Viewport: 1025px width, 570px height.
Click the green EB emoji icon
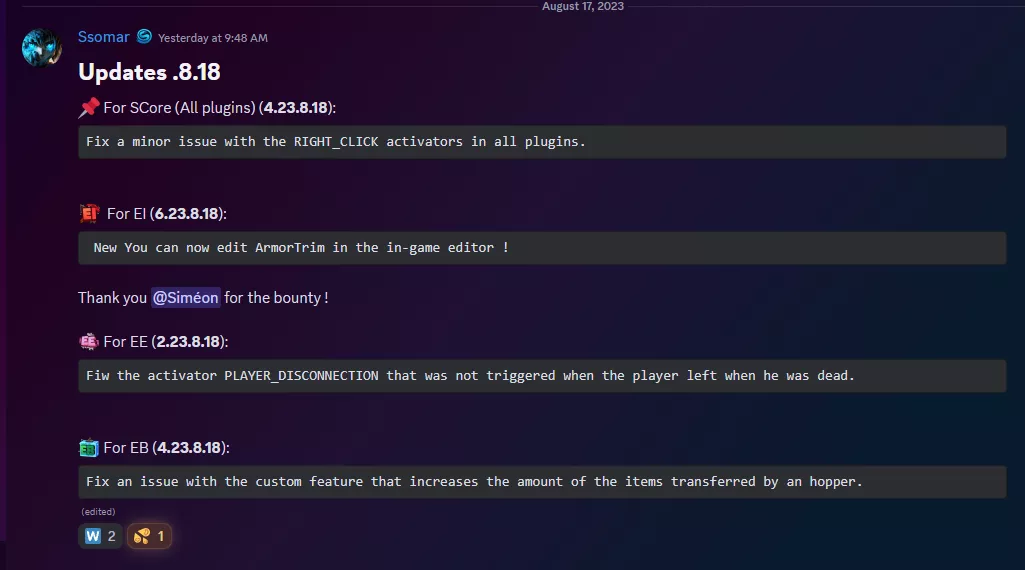pos(88,447)
